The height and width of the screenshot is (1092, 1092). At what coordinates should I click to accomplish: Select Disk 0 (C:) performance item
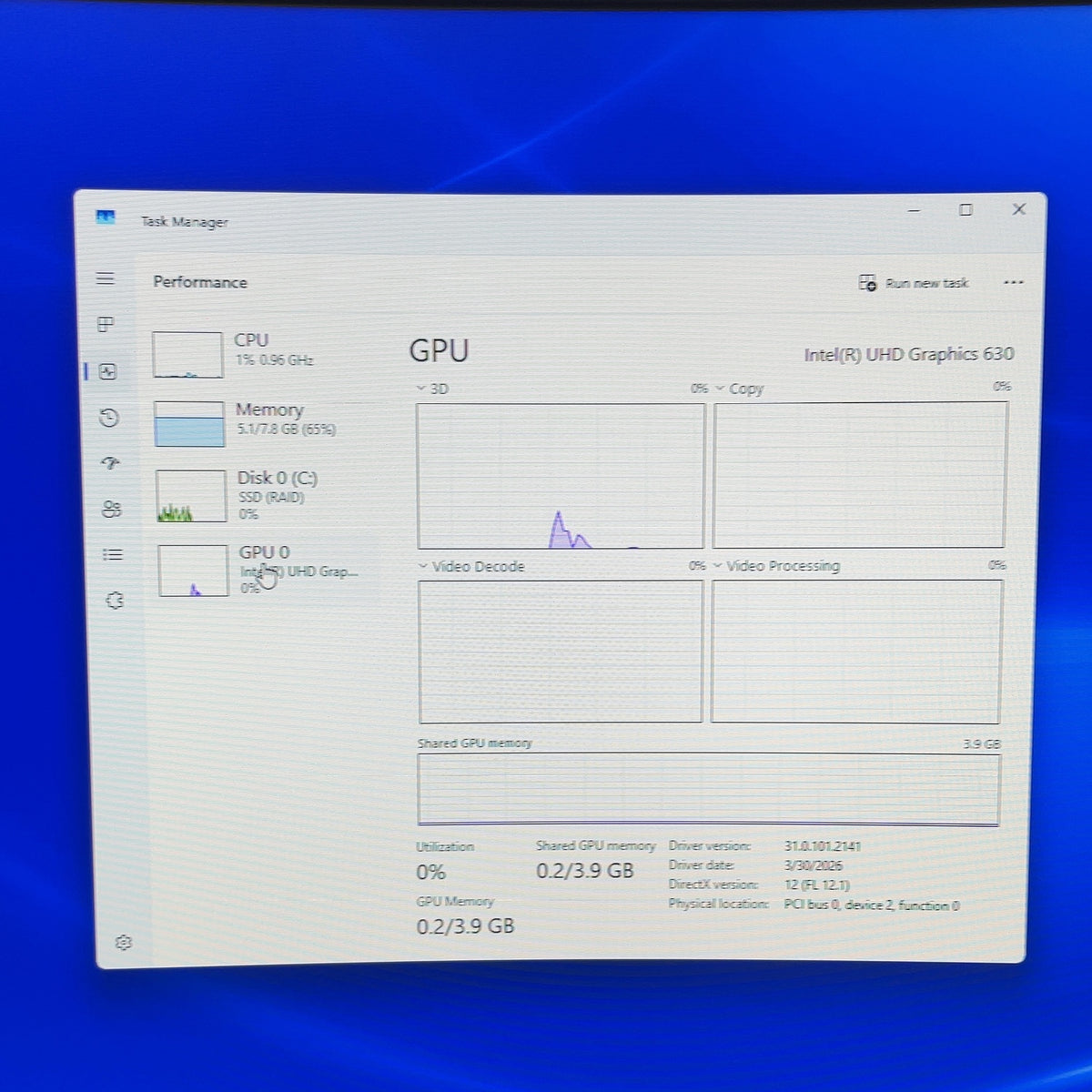(265, 495)
